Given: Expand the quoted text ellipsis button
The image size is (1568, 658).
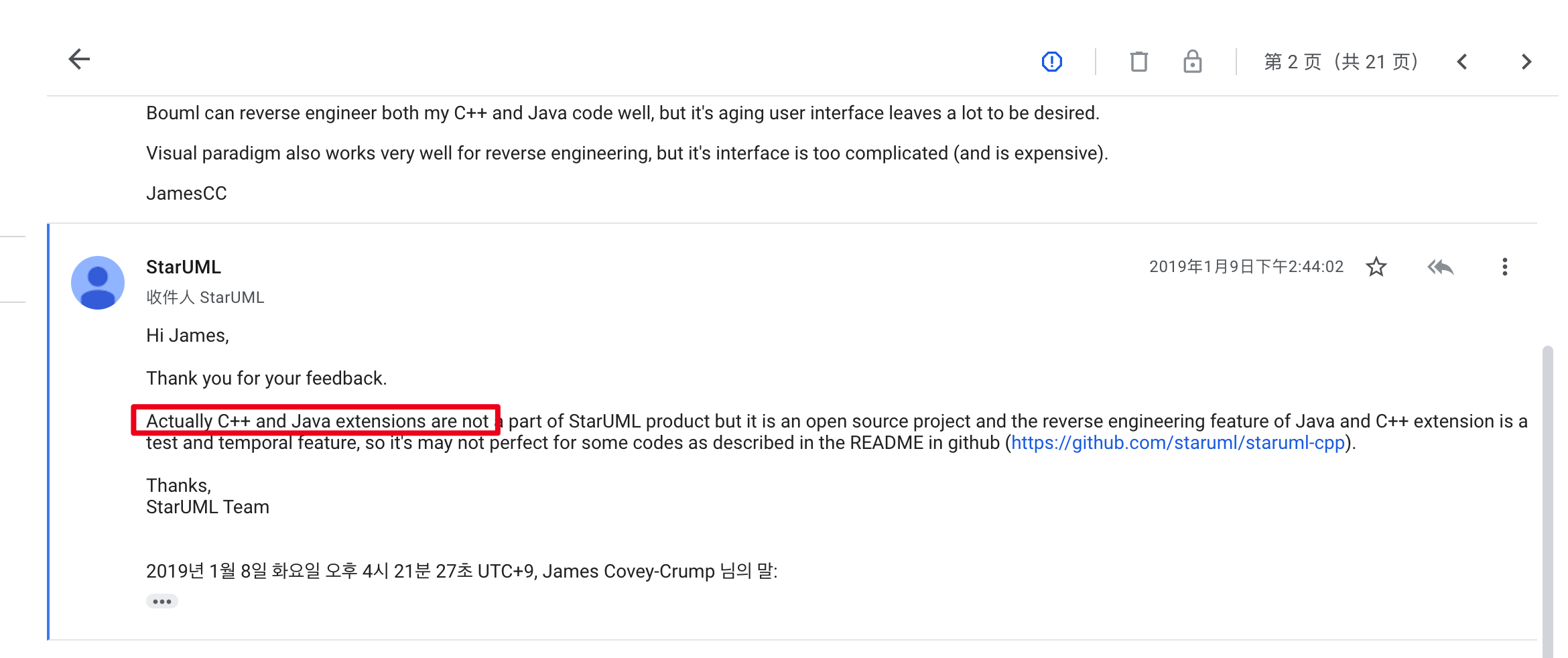Looking at the screenshot, I should pyautogui.click(x=162, y=601).
